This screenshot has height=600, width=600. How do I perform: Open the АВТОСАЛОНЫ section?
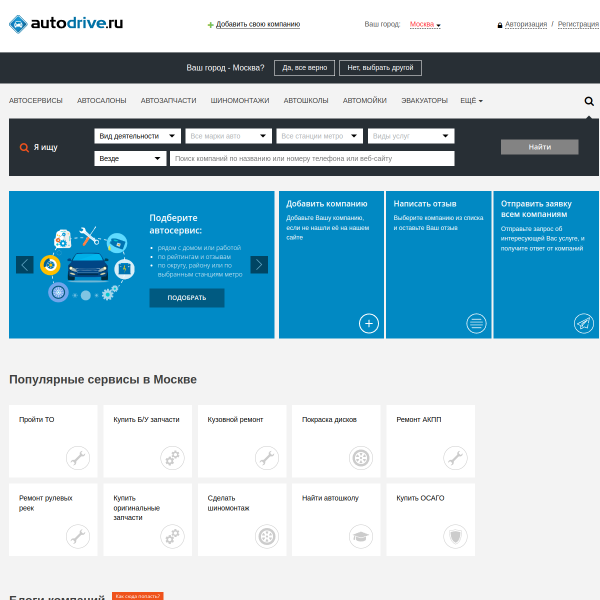tap(101, 101)
